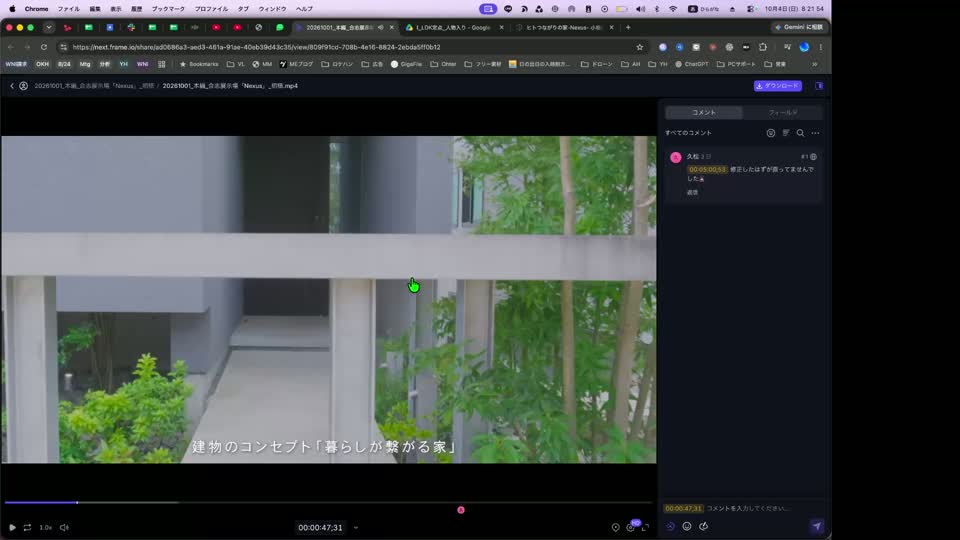Open the comment sort options
The image size is (960, 540).
click(786, 133)
